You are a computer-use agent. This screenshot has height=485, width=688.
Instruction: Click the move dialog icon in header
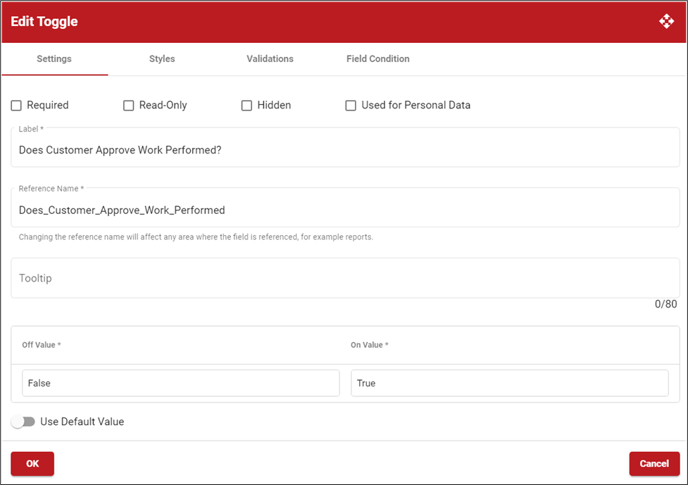[x=666, y=21]
